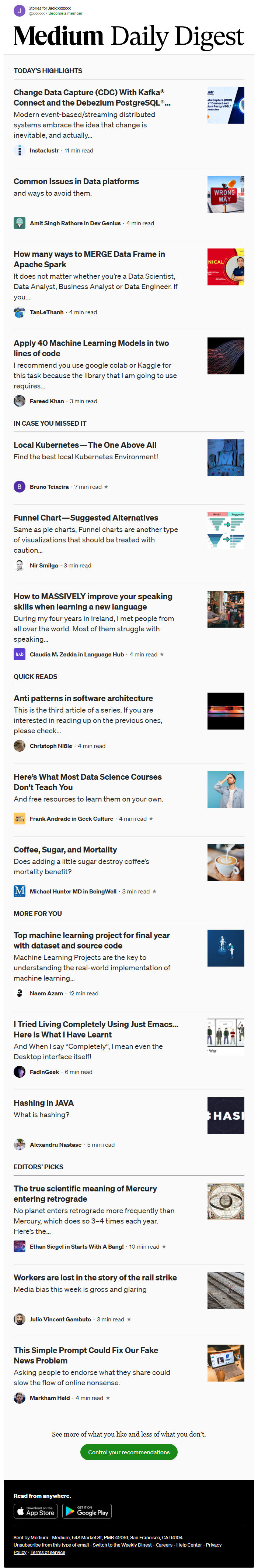Click Starts With A Bang publication icon
The image size is (258, 1568).
(x=20, y=1246)
